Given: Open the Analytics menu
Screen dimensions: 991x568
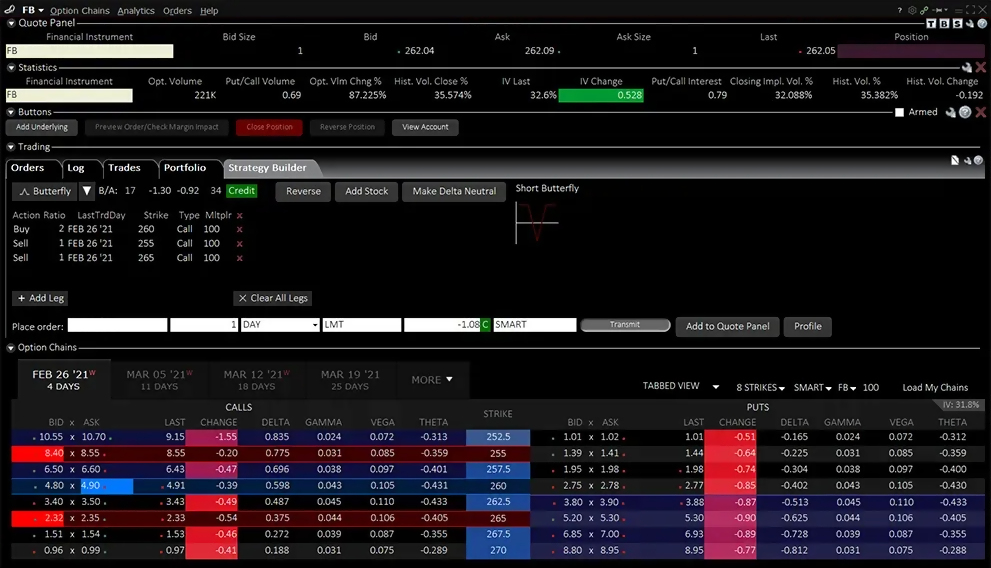Looking at the screenshot, I should [136, 11].
